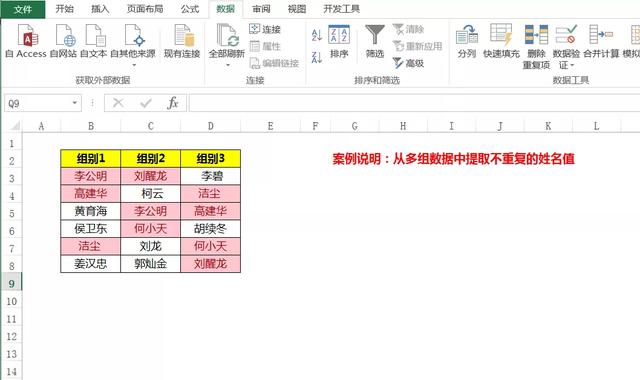The image size is (640, 380).
Task: Switch to the 审阅 tab
Action: tap(261, 9)
